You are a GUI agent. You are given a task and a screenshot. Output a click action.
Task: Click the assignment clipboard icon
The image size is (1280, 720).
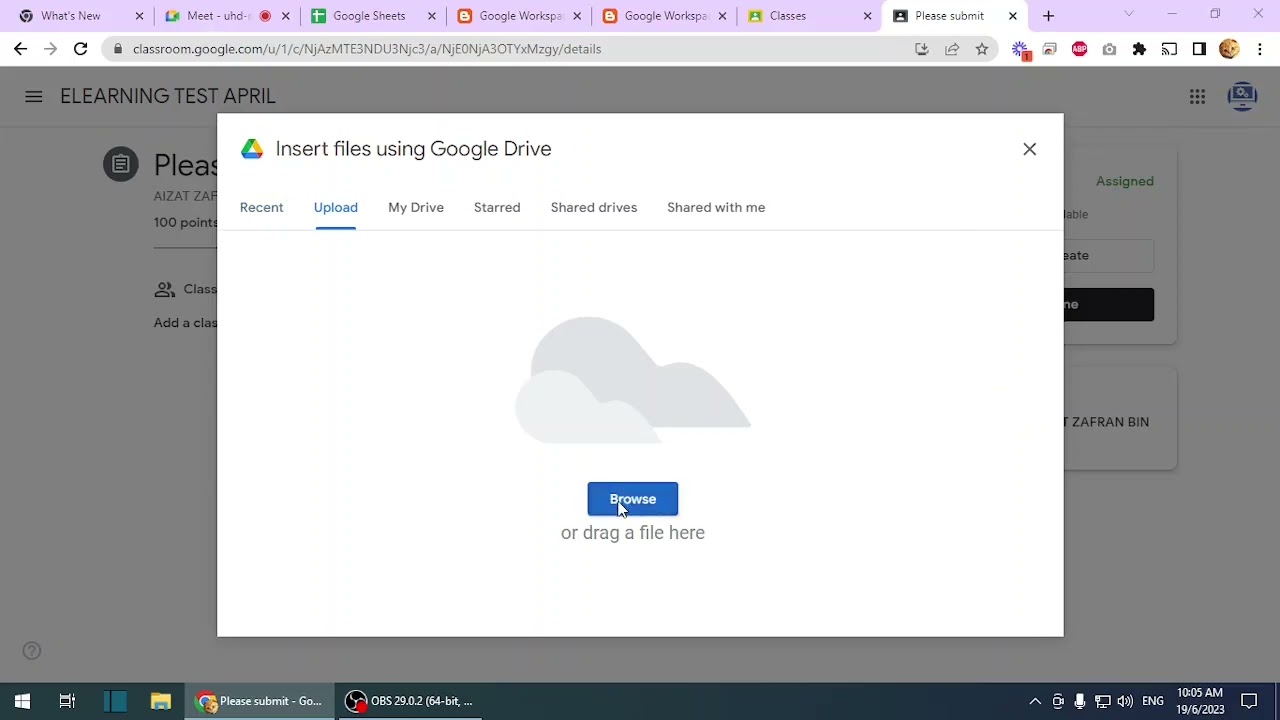tap(120, 164)
